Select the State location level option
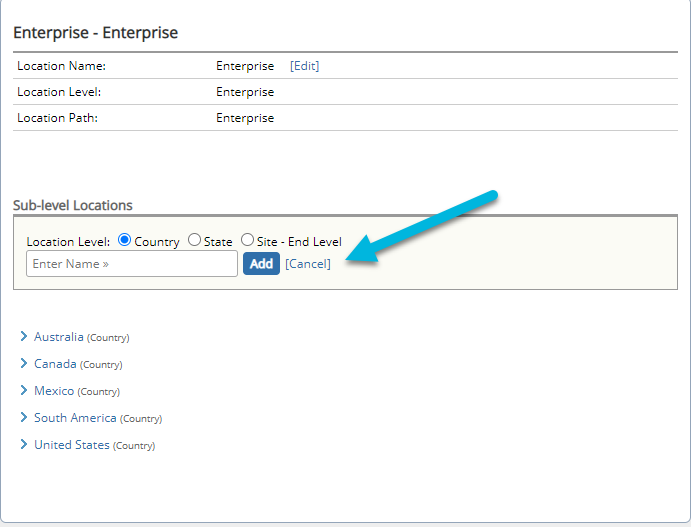Screen dimensions: 691x527 194,240
